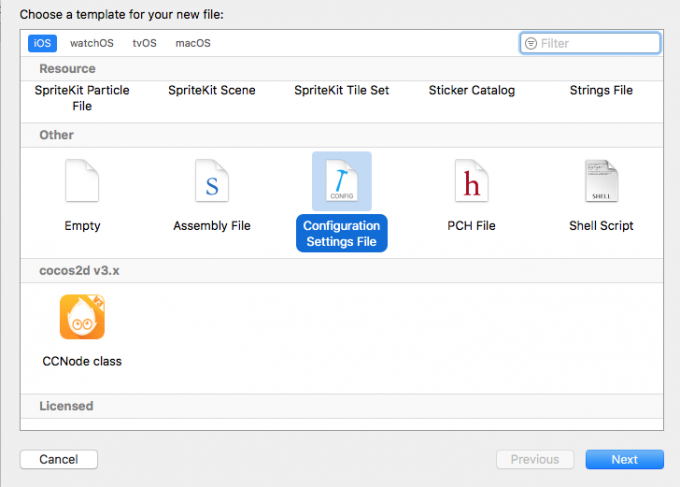The height and width of the screenshot is (487, 680).
Task: Select the SpriteKit Tile Set template
Action: pyautogui.click(x=342, y=90)
